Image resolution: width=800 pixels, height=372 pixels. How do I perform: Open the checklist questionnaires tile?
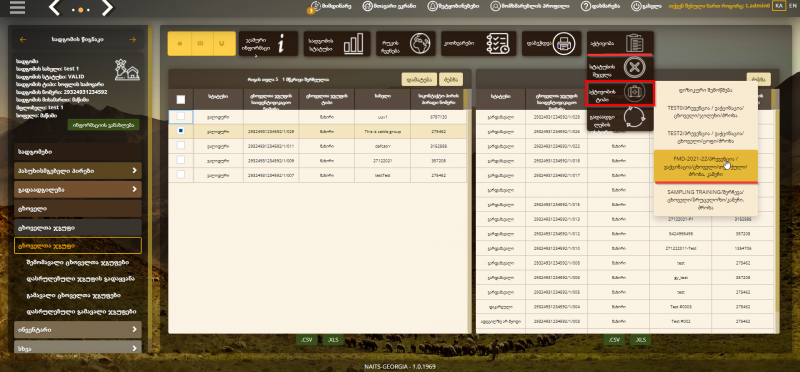click(479, 43)
